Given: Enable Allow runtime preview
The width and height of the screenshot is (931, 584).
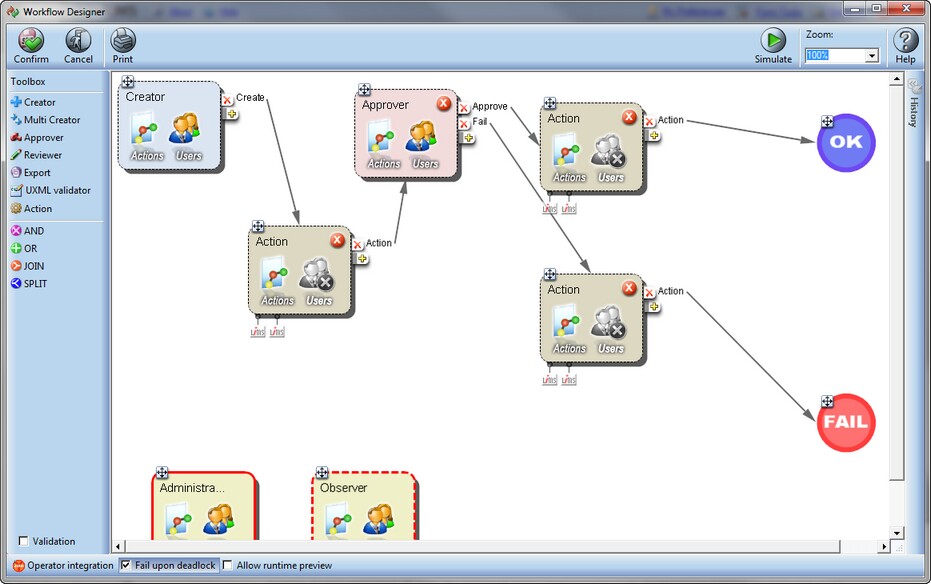Looking at the screenshot, I should click(227, 565).
